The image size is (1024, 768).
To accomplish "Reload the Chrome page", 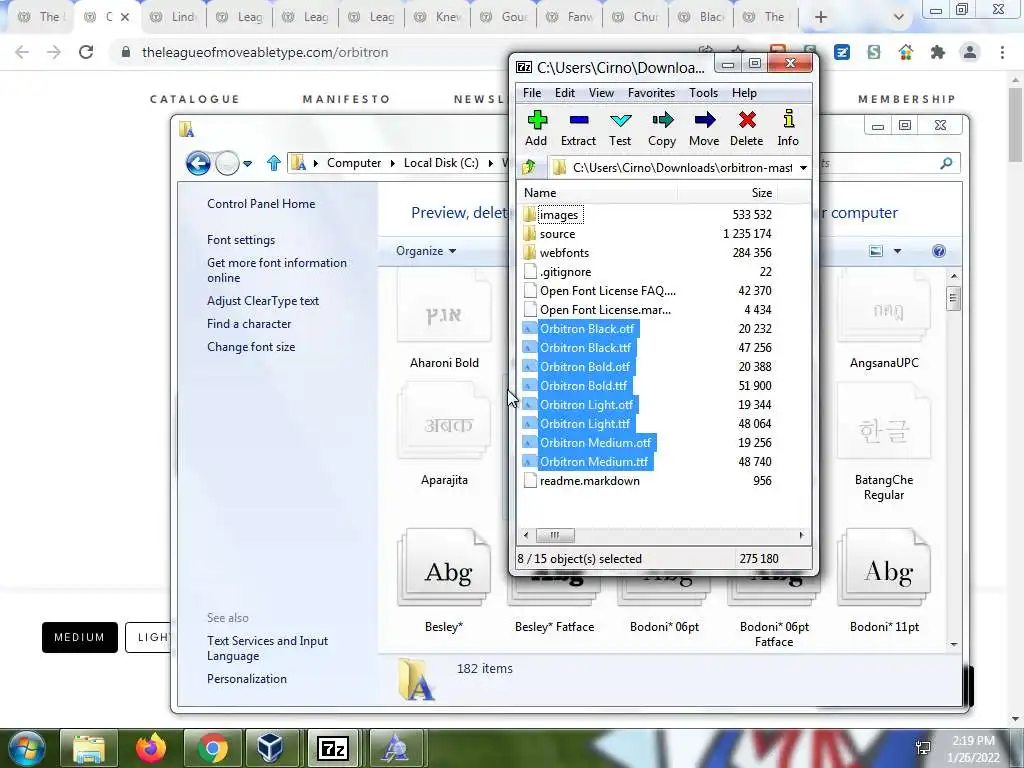I will point(86,52).
